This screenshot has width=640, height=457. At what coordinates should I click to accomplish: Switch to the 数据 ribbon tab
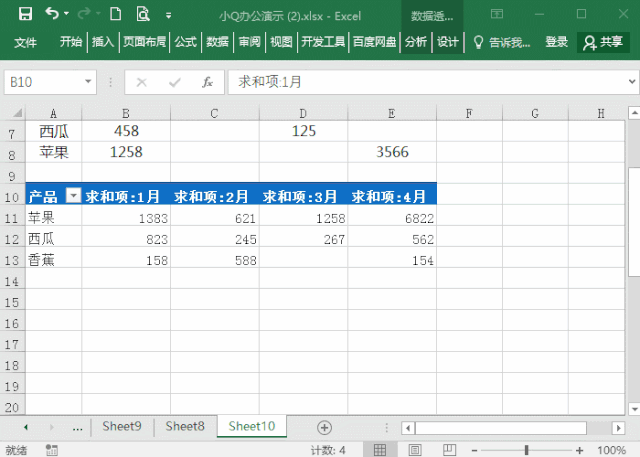pos(217,42)
